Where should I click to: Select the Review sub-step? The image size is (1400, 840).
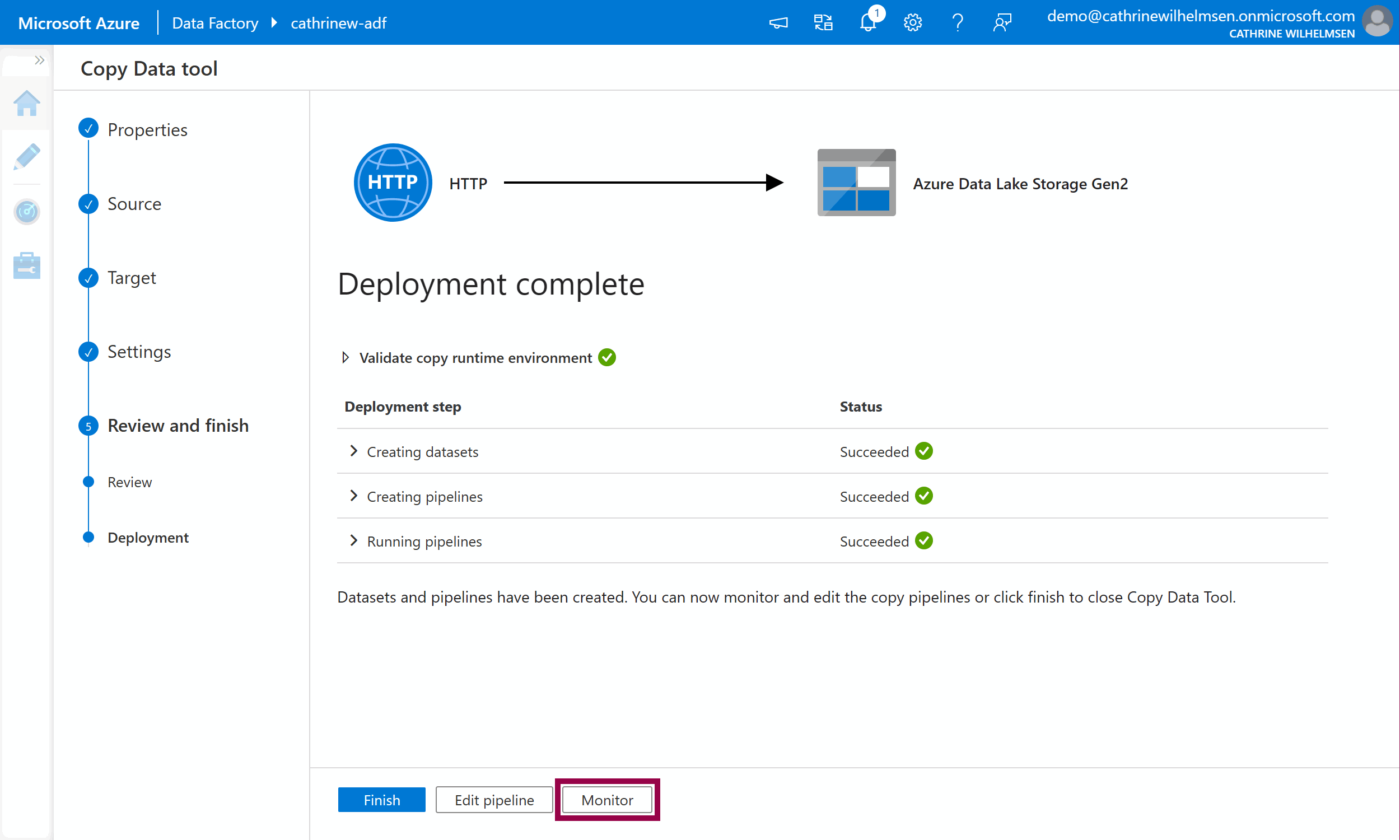click(129, 482)
